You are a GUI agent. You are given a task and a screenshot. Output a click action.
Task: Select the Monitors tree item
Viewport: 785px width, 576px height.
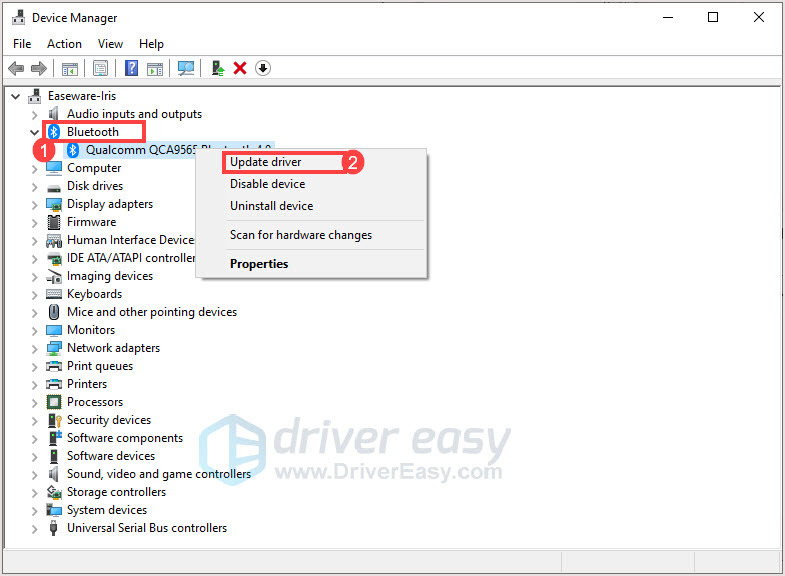click(90, 330)
